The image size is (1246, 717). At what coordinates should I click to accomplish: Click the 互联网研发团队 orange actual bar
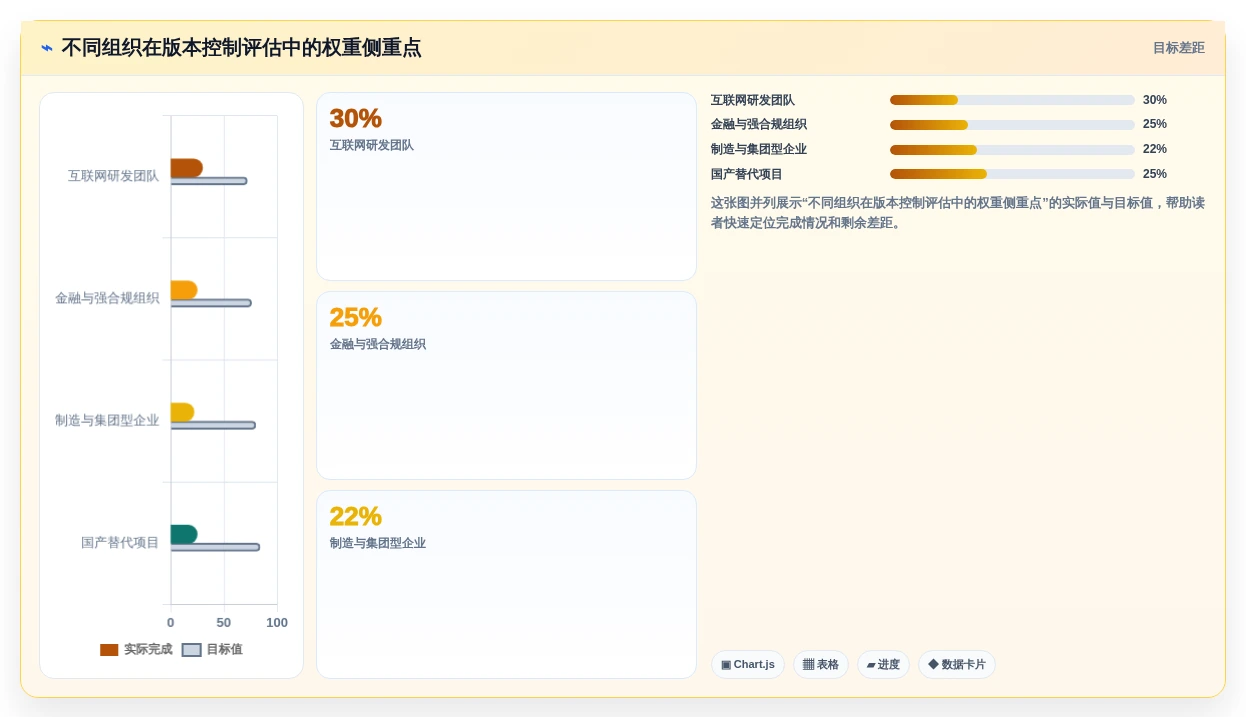click(x=186, y=168)
